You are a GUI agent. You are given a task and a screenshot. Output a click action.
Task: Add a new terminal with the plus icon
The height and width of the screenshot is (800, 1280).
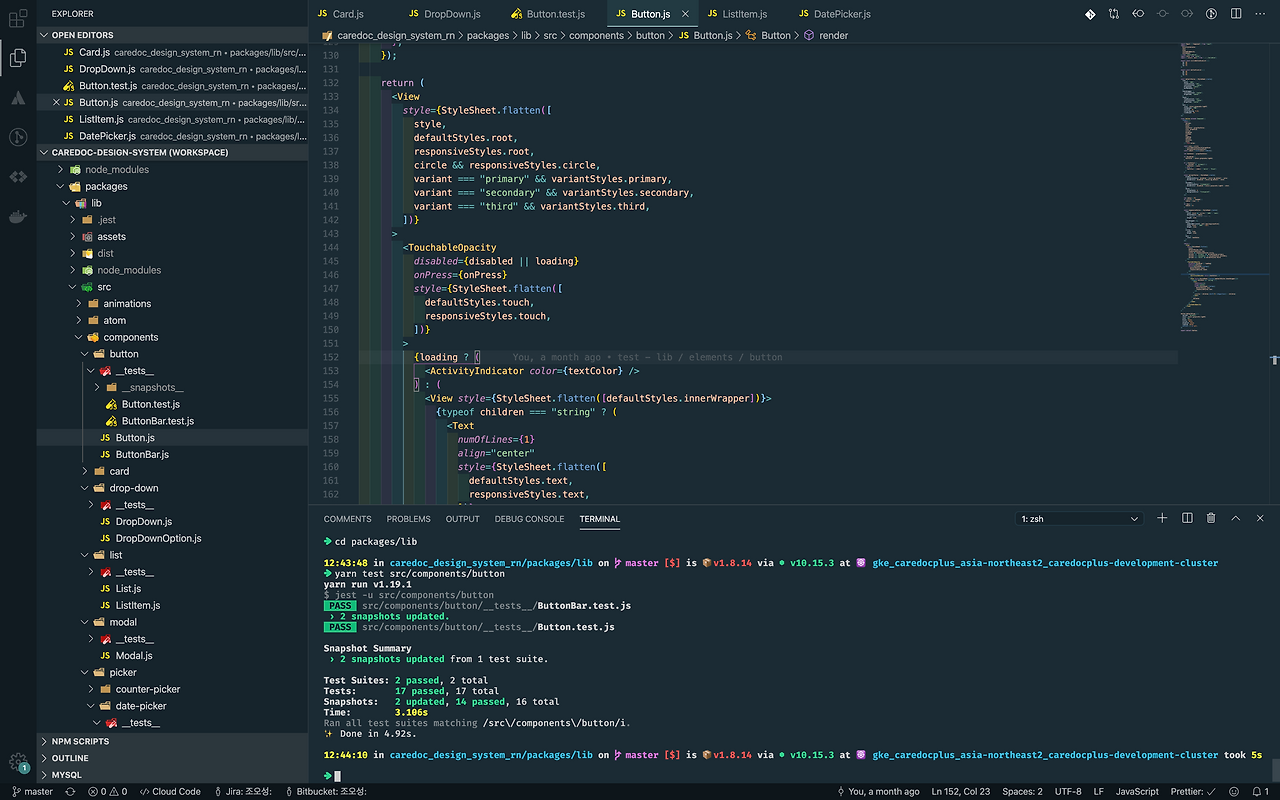[x=1162, y=518]
